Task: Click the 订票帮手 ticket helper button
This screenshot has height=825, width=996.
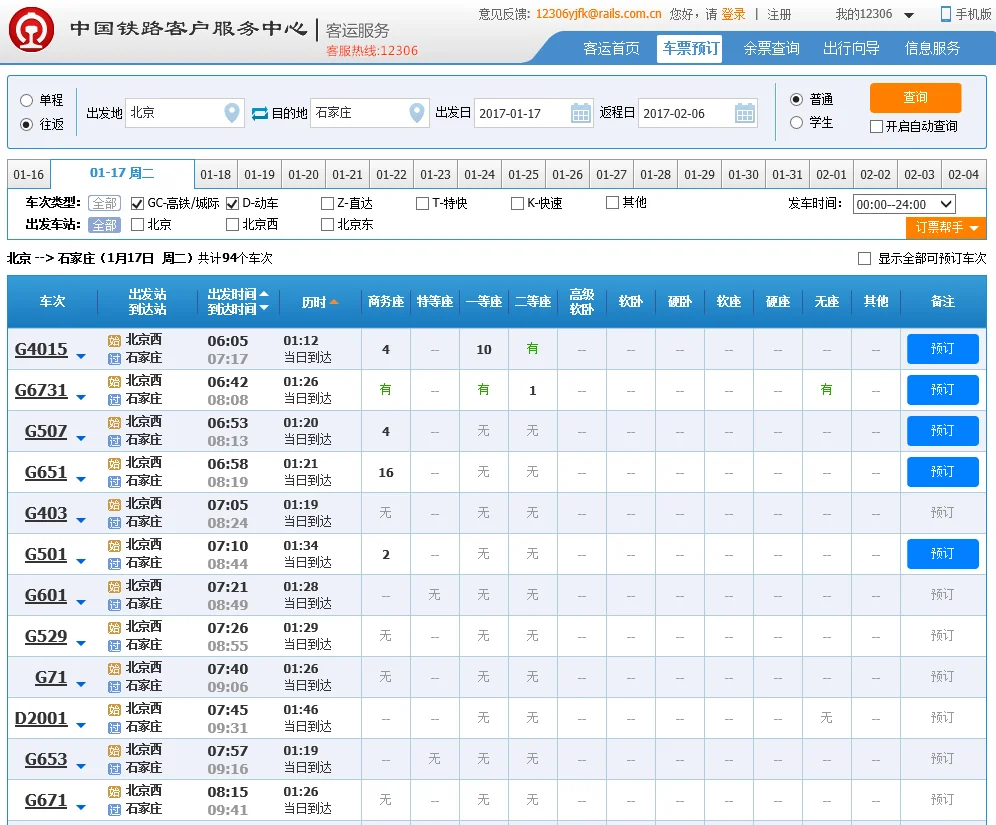Action: pyautogui.click(x=944, y=228)
